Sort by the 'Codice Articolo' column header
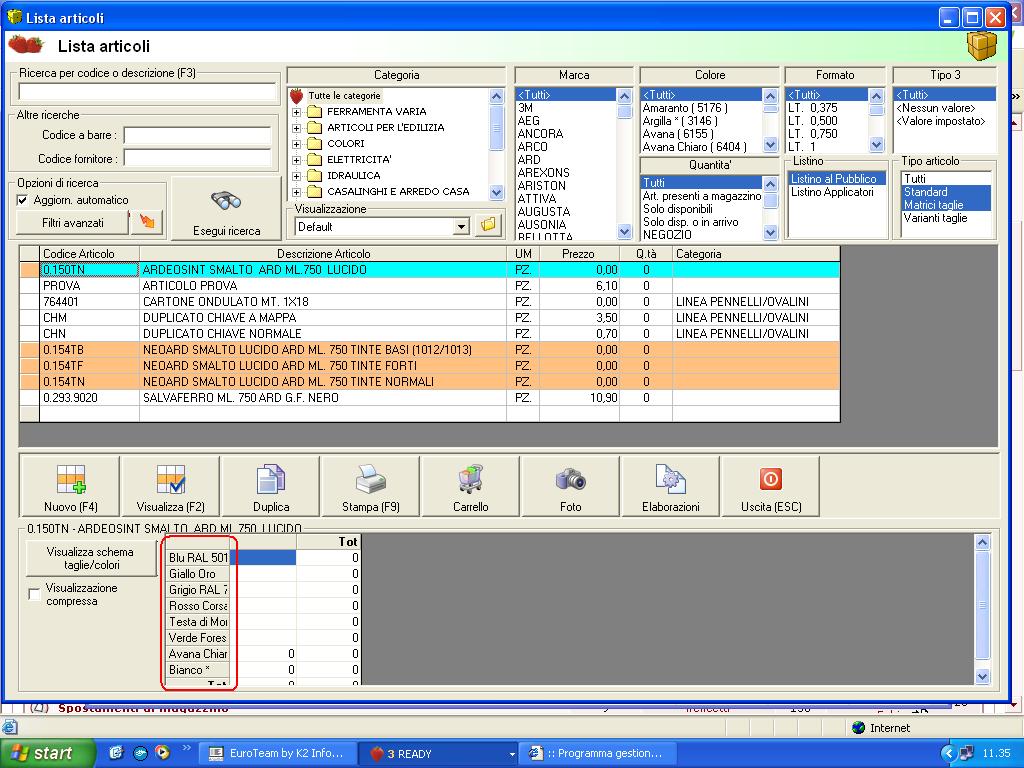1024x768 pixels. click(89, 254)
